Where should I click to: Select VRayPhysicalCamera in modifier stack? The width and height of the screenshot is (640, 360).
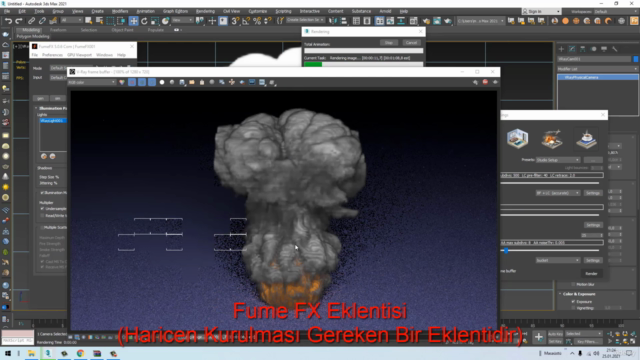[598, 77]
